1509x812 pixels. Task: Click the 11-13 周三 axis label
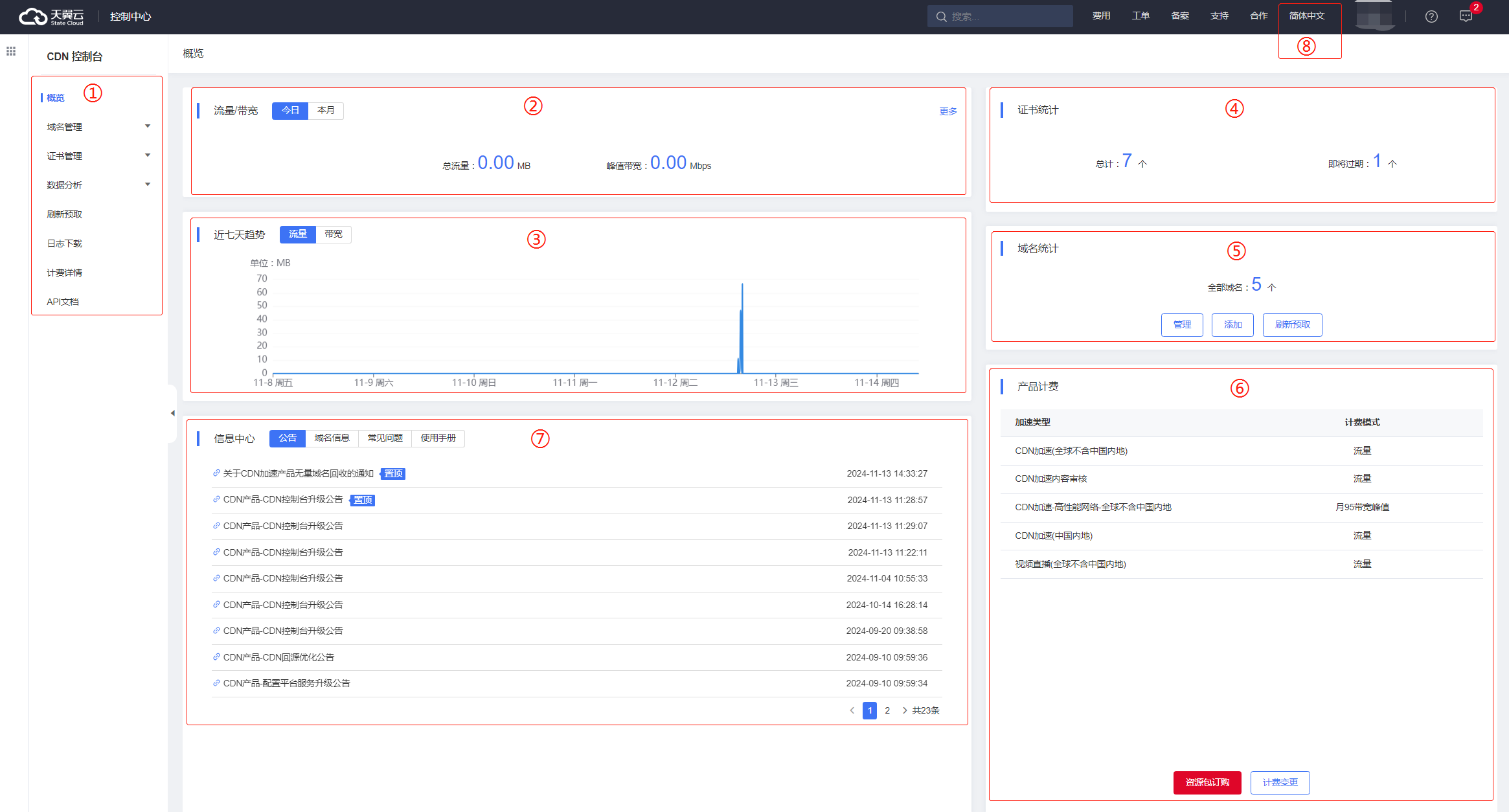click(776, 383)
